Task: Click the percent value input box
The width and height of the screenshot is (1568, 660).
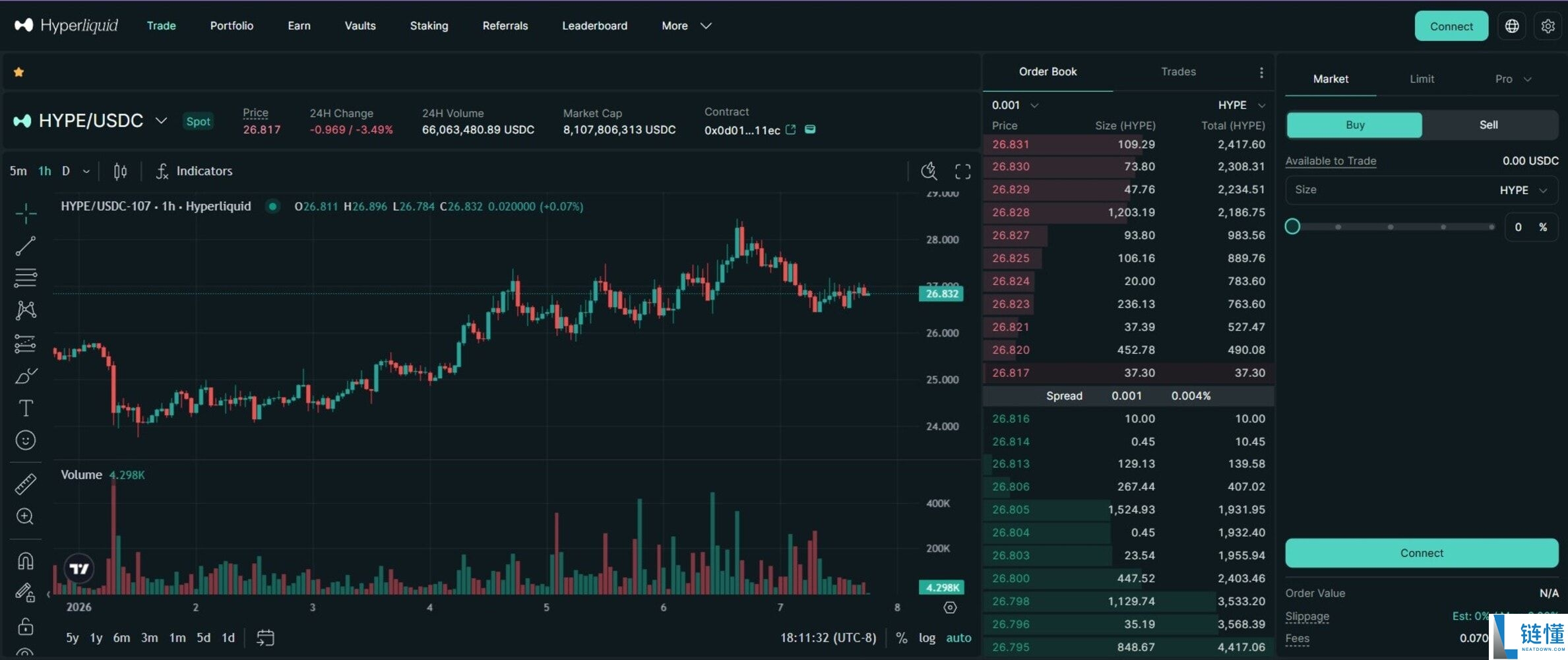Action: tap(1531, 227)
